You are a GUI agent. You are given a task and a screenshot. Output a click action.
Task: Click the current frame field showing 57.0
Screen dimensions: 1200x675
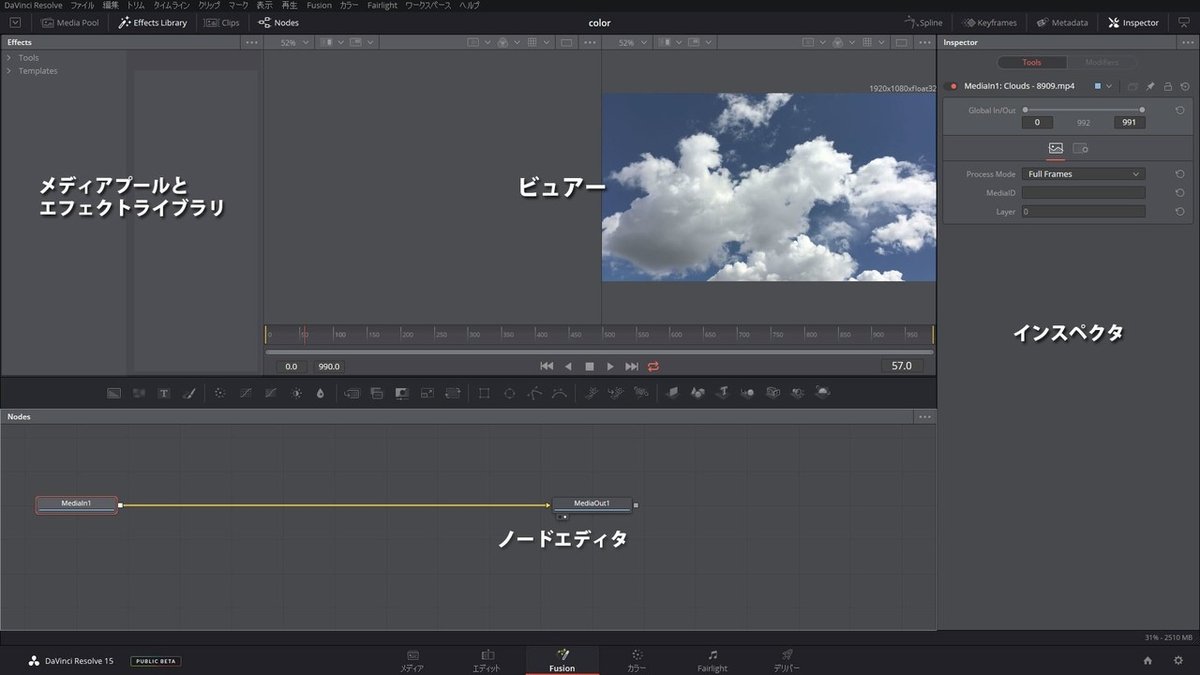pyautogui.click(x=901, y=366)
